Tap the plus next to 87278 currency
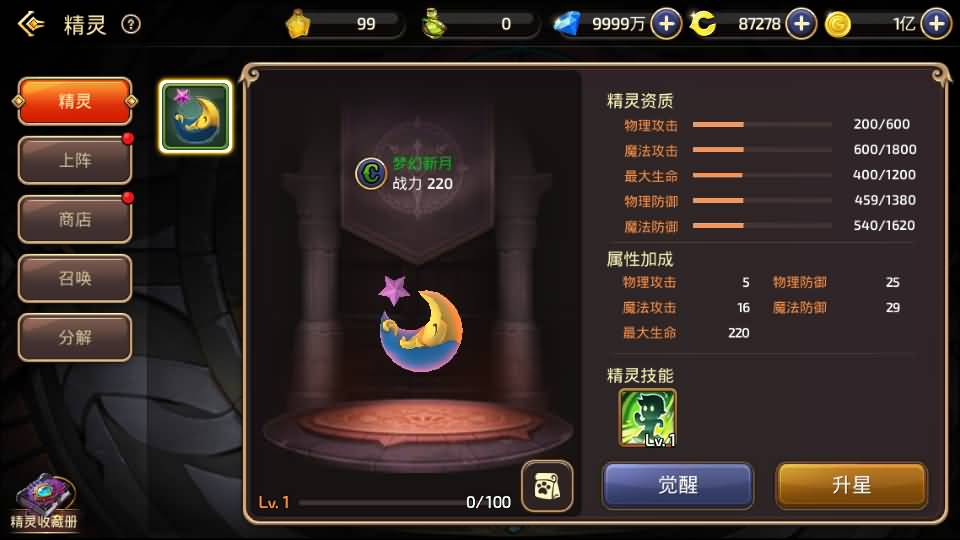The image size is (960, 540). click(801, 24)
